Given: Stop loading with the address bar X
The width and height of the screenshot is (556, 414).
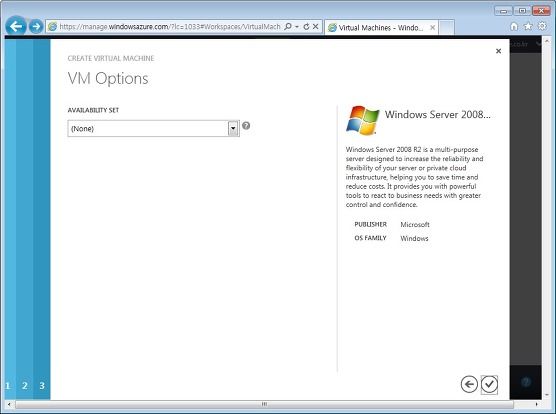Looking at the screenshot, I should click(315, 27).
